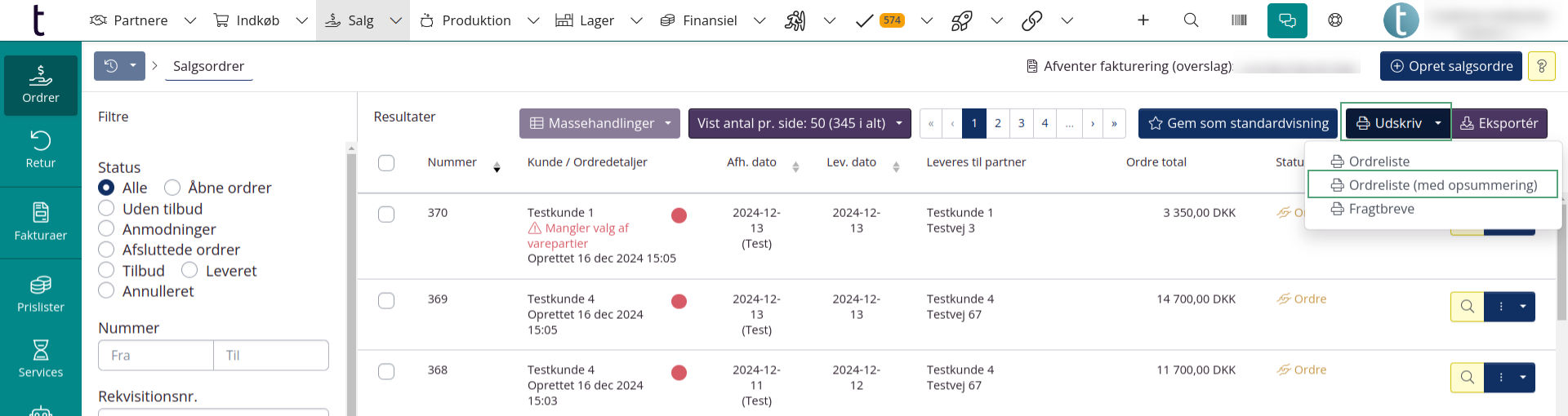Screen dimensions: 1568x416
Task: Select the Afsluttede ordrer radio button
Action: pos(106,249)
